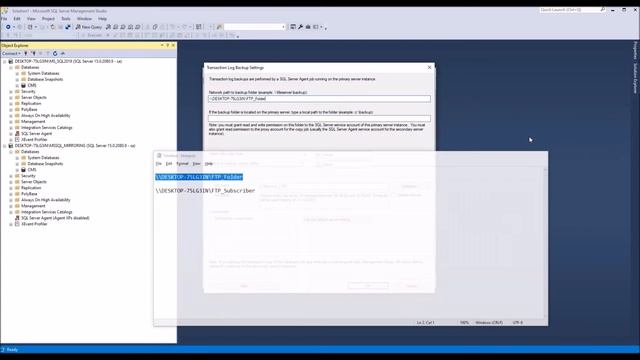
Task: Open the Solution Explorer side tab
Action: pyautogui.click(x=635, y=78)
